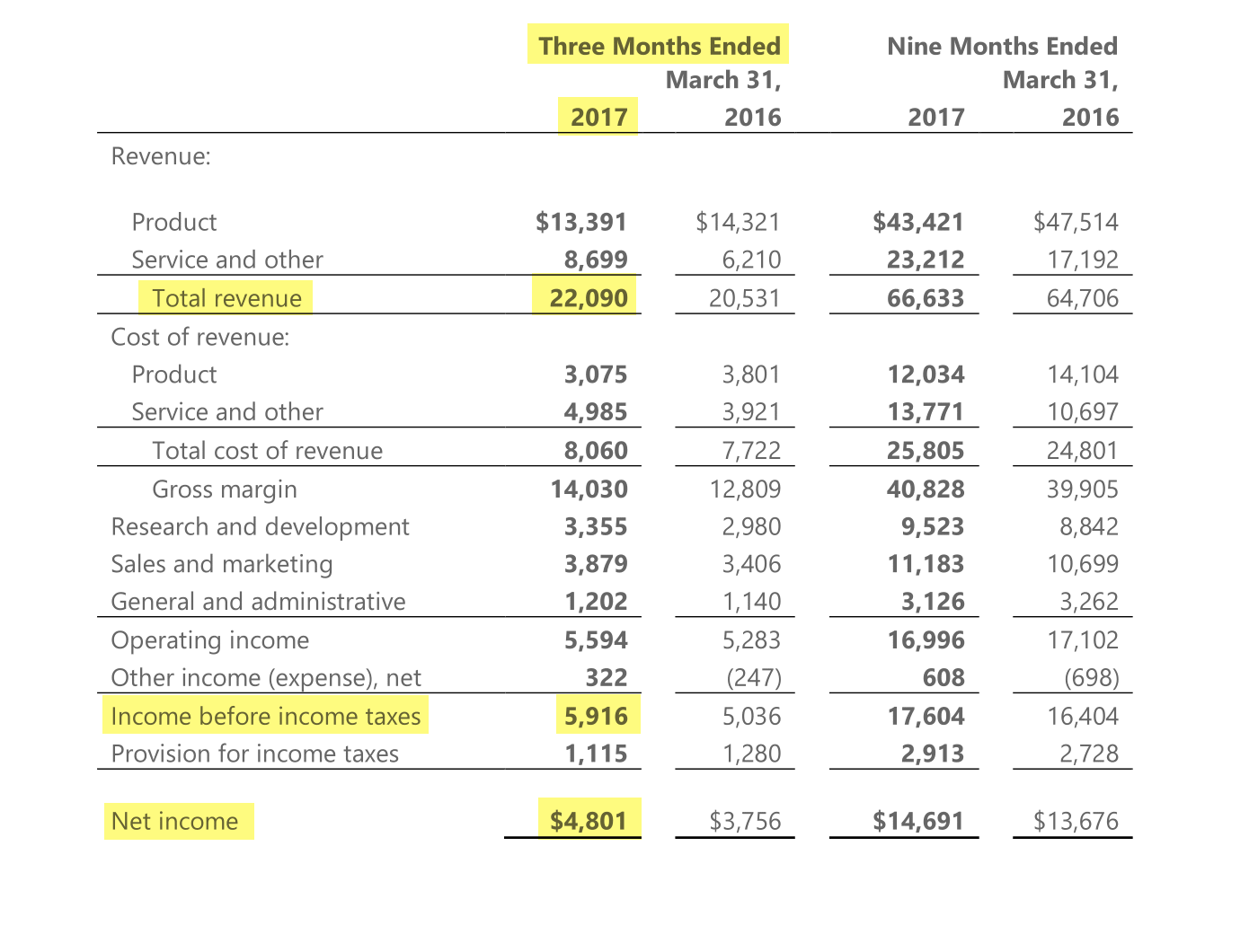The image size is (1258, 952).
Task: Select the negative (698) other income cell
Action: pyautogui.click(x=1091, y=678)
